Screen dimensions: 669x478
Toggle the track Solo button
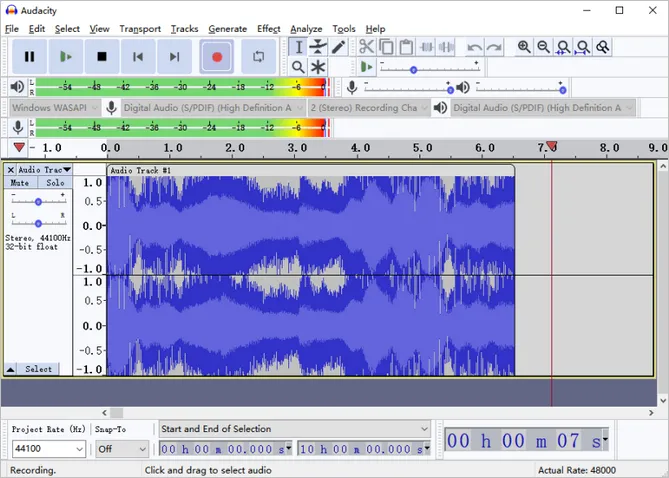click(x=55, y=183)
